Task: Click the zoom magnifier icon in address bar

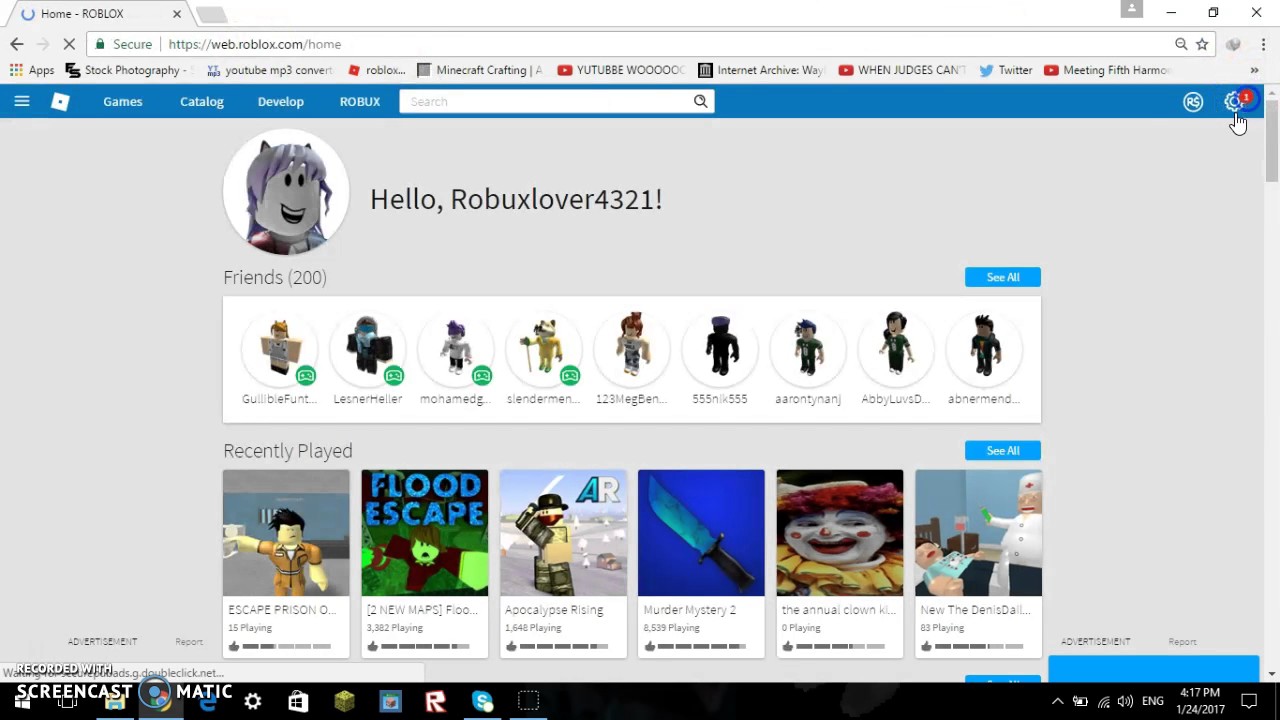Action: 1181,44
